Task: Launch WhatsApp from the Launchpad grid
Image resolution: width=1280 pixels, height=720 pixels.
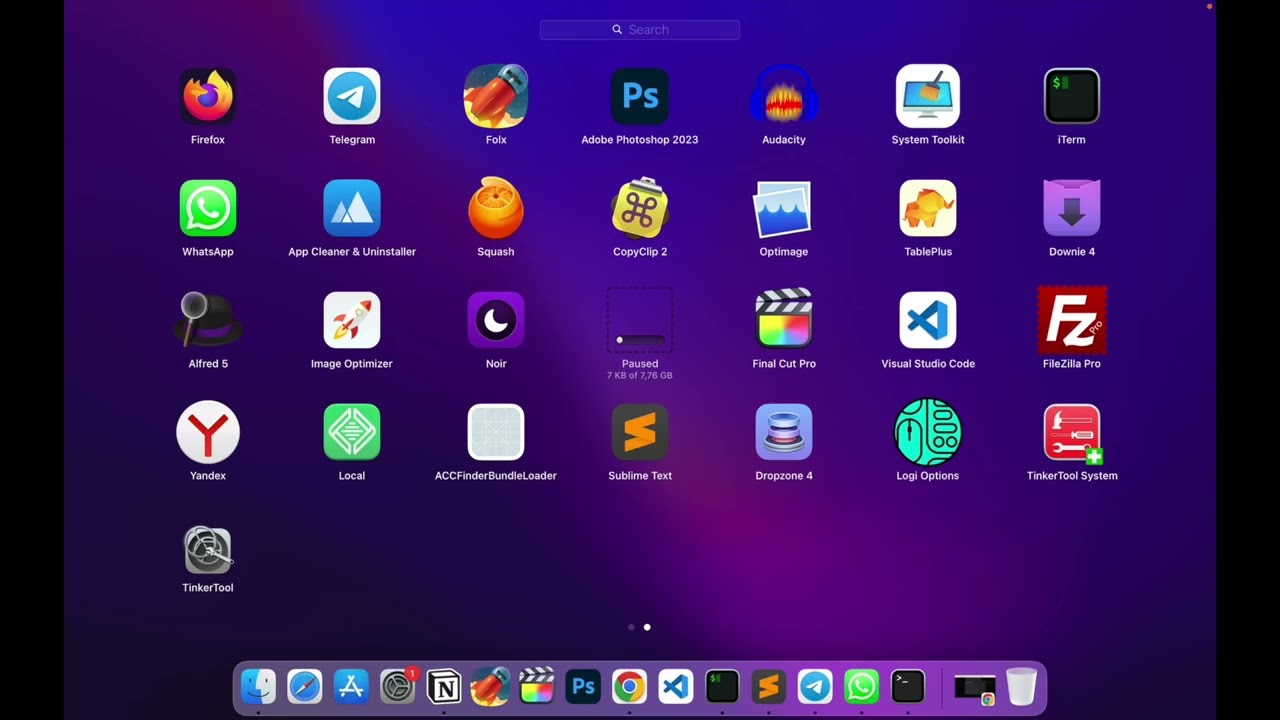Action: tap(208, 209)
